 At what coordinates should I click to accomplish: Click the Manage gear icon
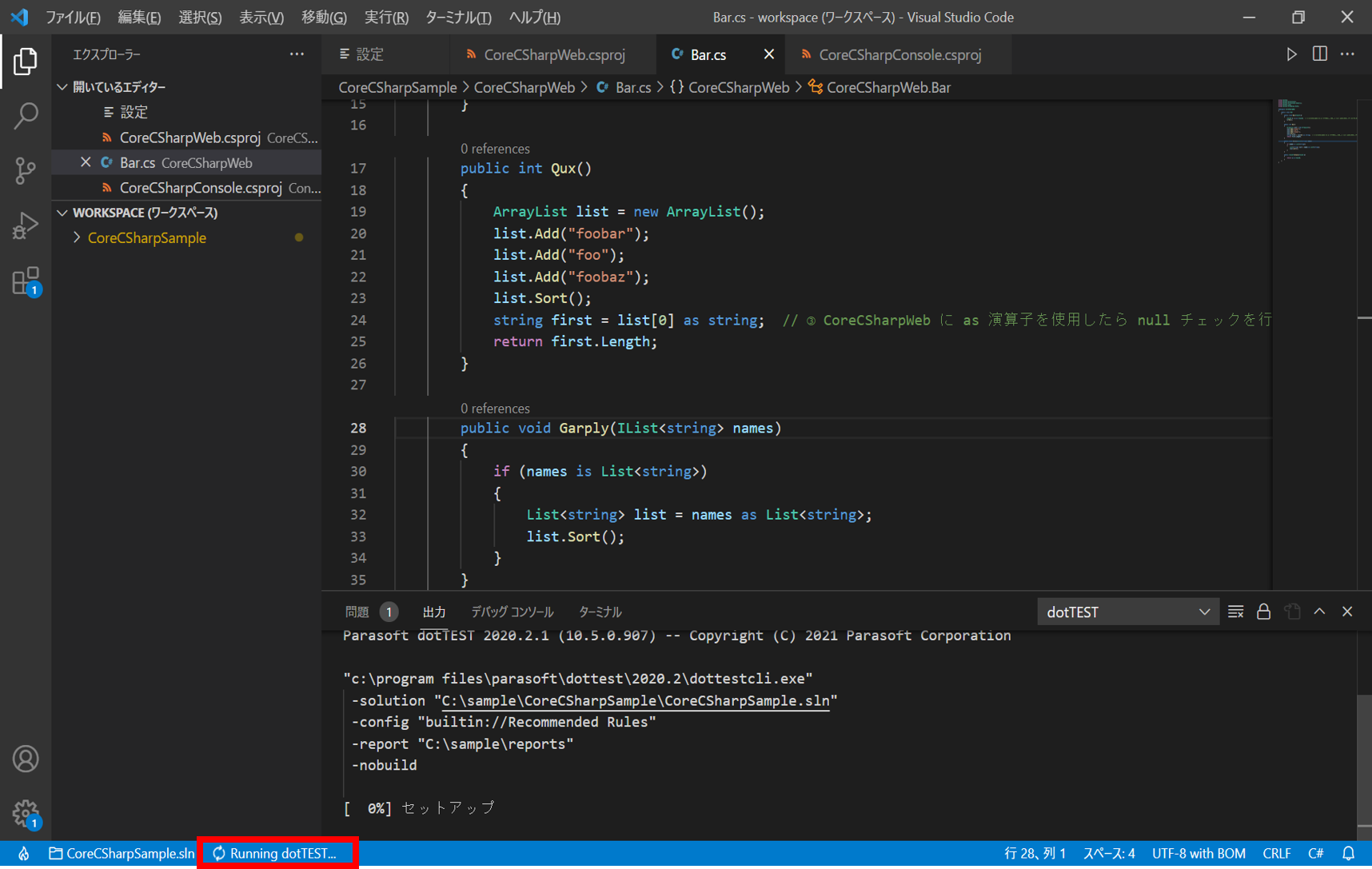tap(26, 813)
